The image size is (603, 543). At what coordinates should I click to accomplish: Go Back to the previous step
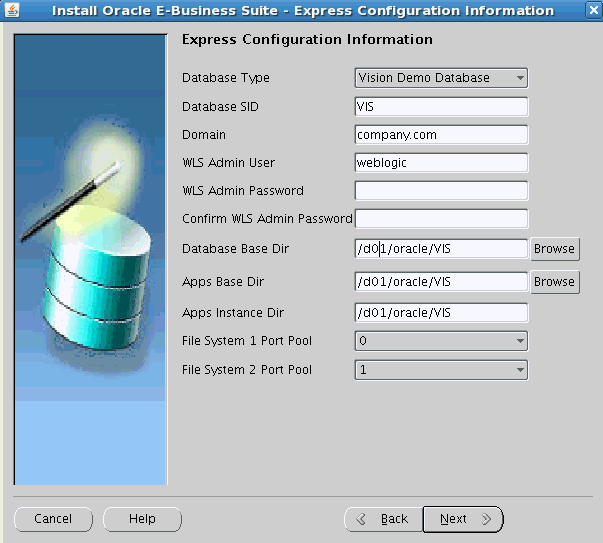point(383,519)
